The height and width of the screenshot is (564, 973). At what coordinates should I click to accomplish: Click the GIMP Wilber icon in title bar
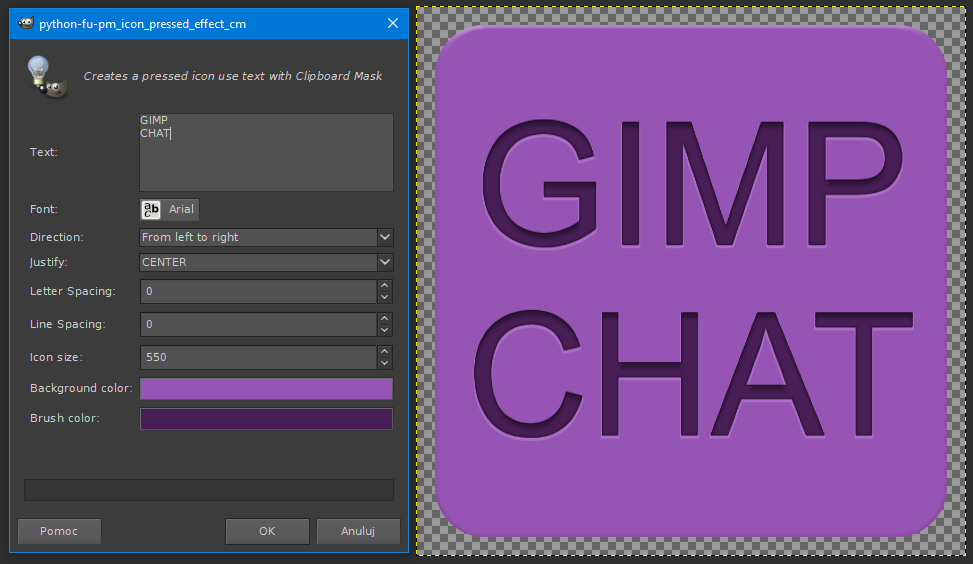26,23
